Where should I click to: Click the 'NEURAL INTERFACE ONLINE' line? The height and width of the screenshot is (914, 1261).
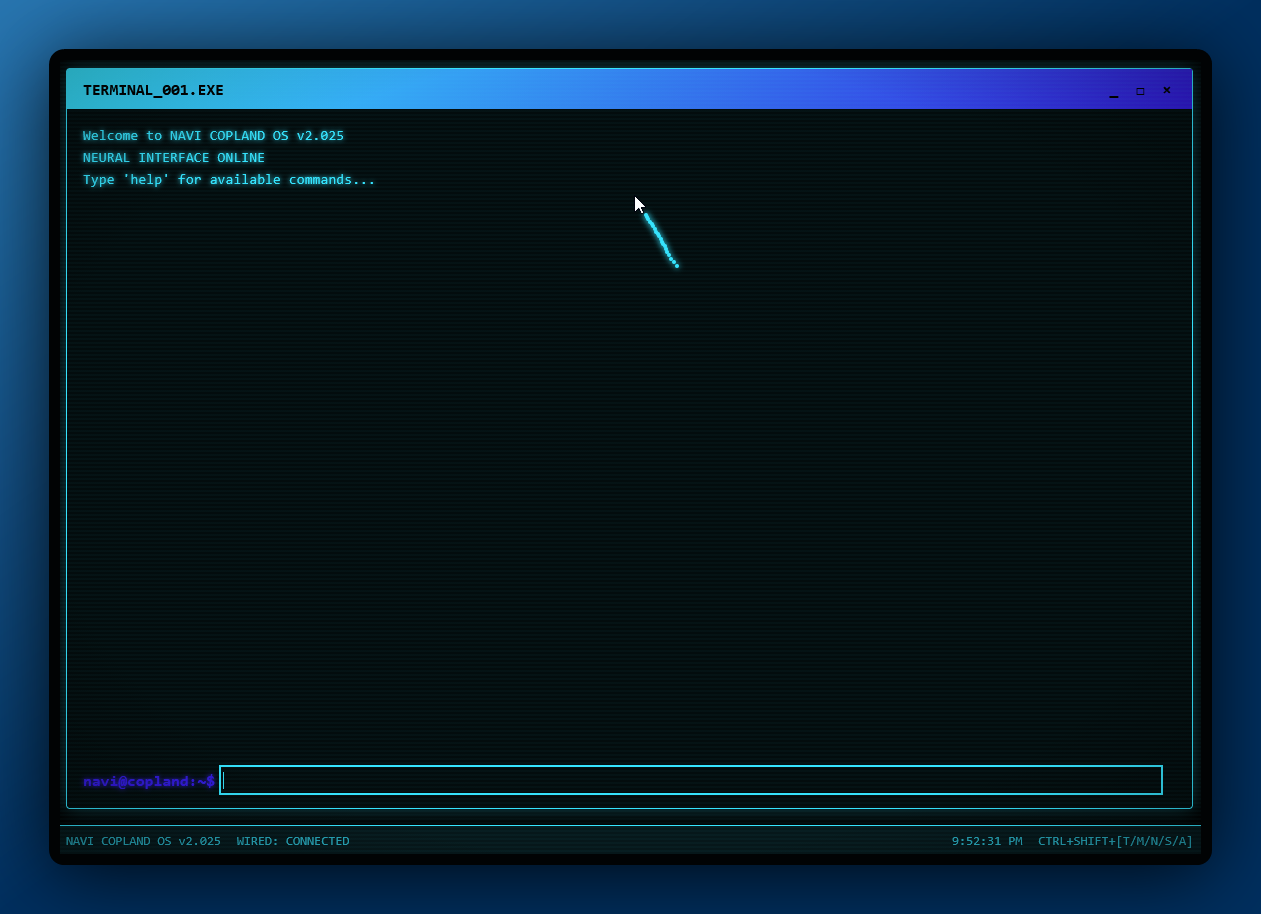pyautogui.click(x=174, y=158)
